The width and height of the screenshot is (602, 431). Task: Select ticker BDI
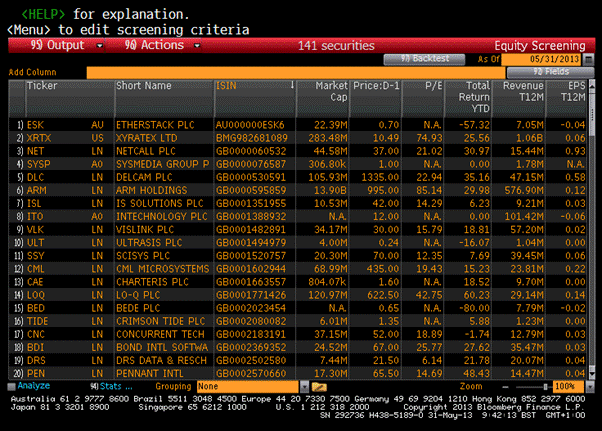point(35,347)
